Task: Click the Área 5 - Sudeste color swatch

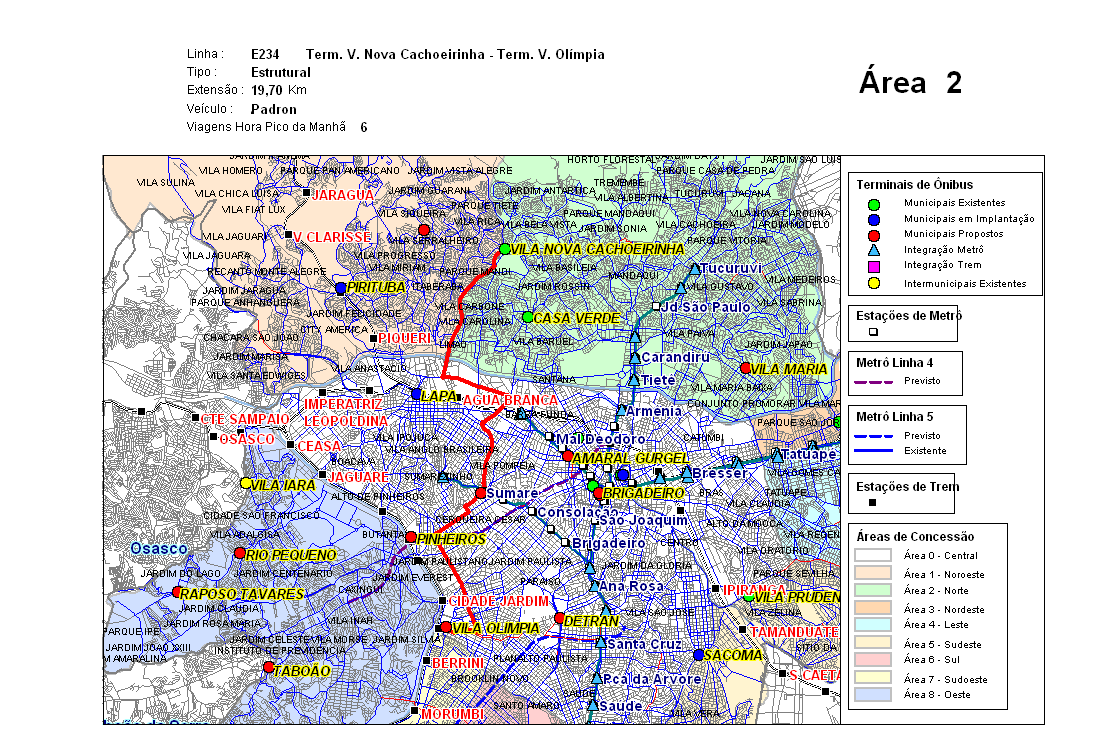Action: pyautogui.click(x=872, y=643)
